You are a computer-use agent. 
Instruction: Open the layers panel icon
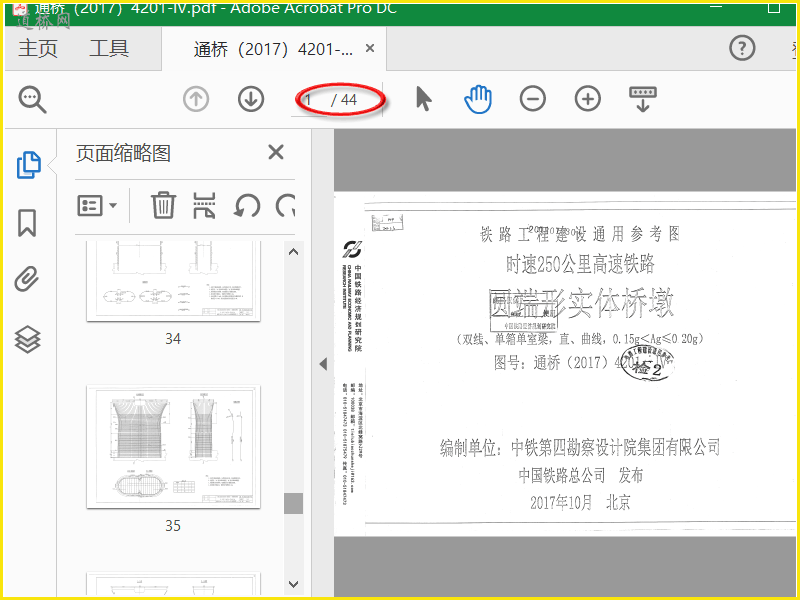coord(27,339)
